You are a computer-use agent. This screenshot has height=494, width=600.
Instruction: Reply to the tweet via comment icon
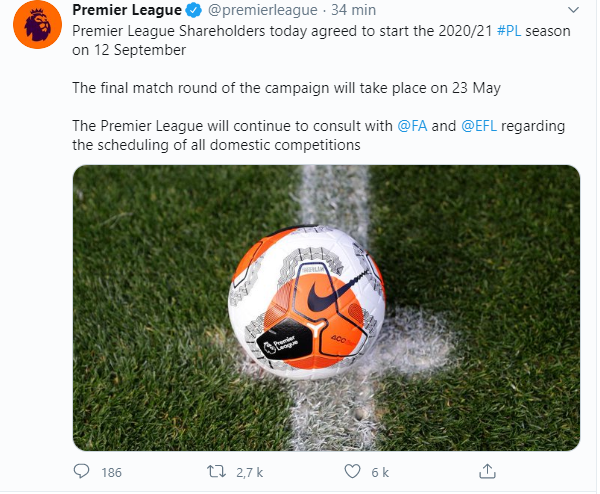tap(83, 471)
